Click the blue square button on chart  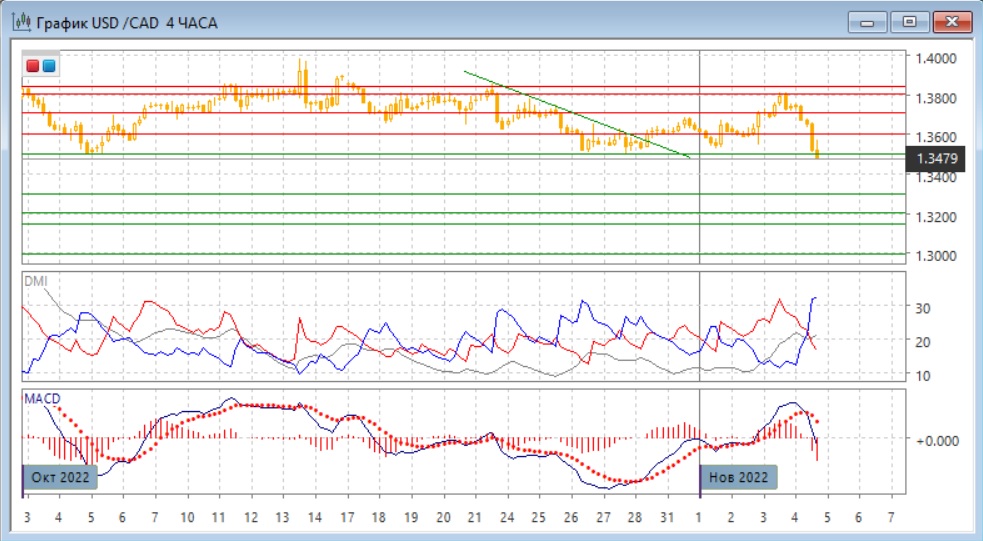click(x=48, y=66)
